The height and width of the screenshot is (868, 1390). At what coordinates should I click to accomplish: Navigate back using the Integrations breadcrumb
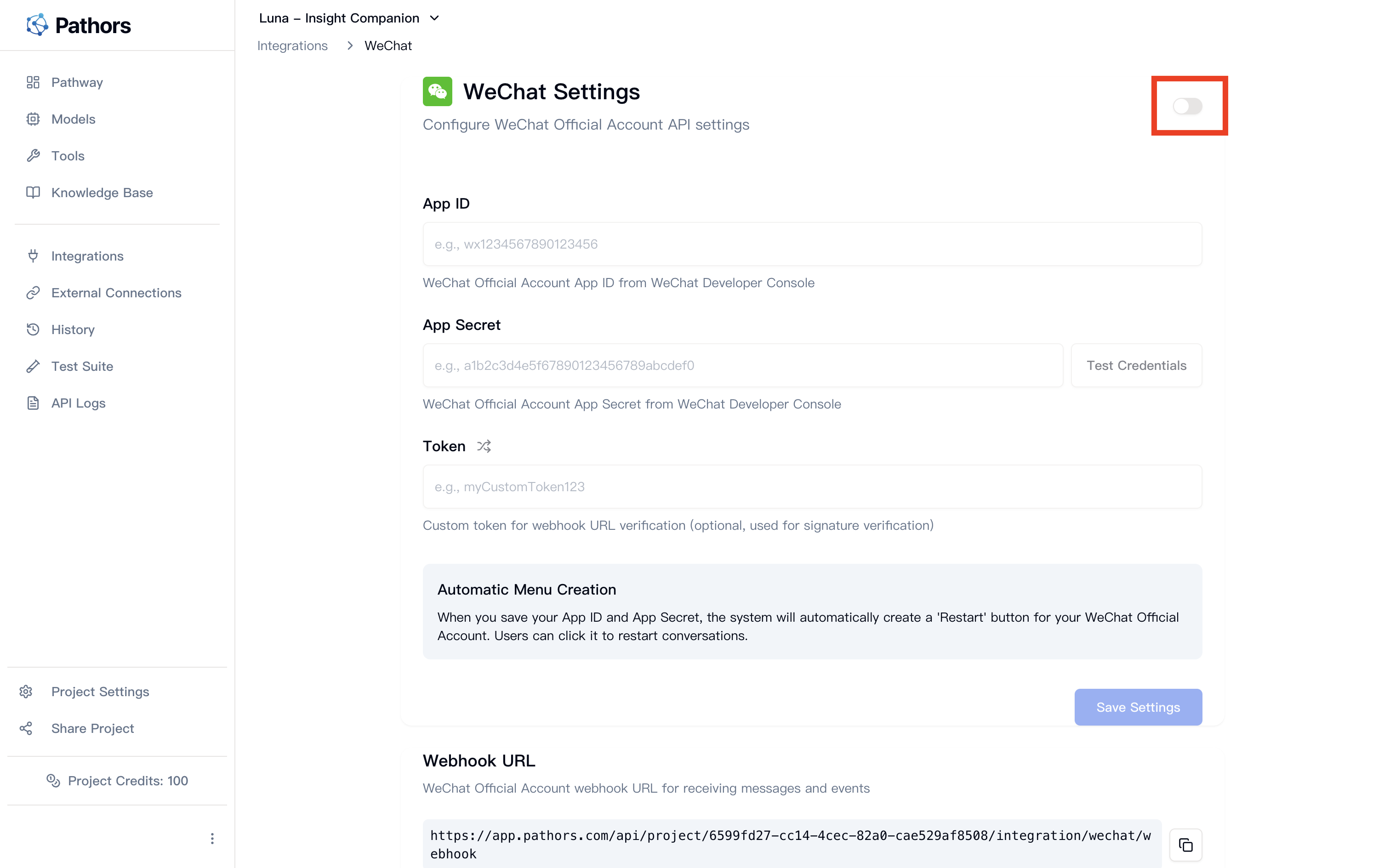[292, 45]
